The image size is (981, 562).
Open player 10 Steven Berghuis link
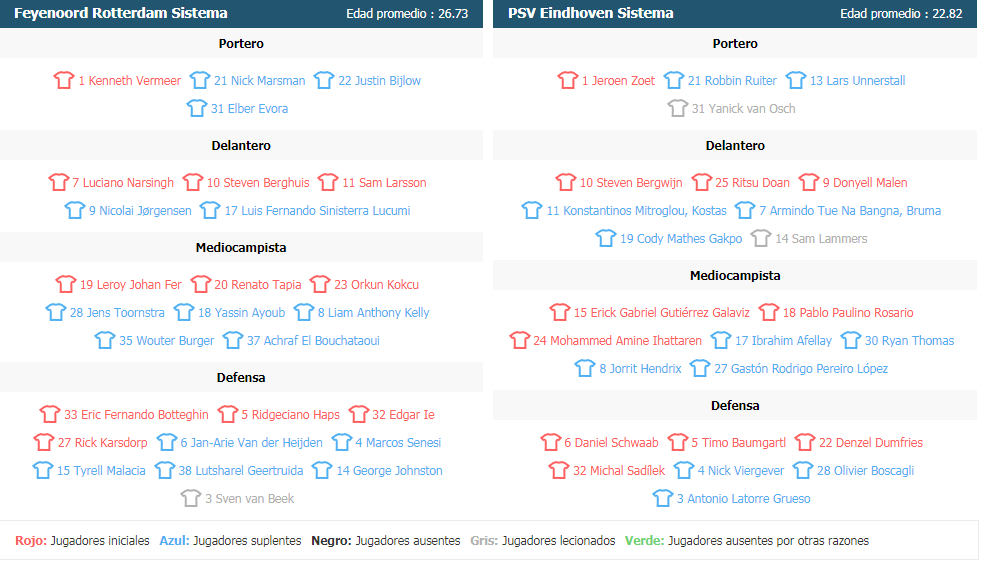(258, 183)
